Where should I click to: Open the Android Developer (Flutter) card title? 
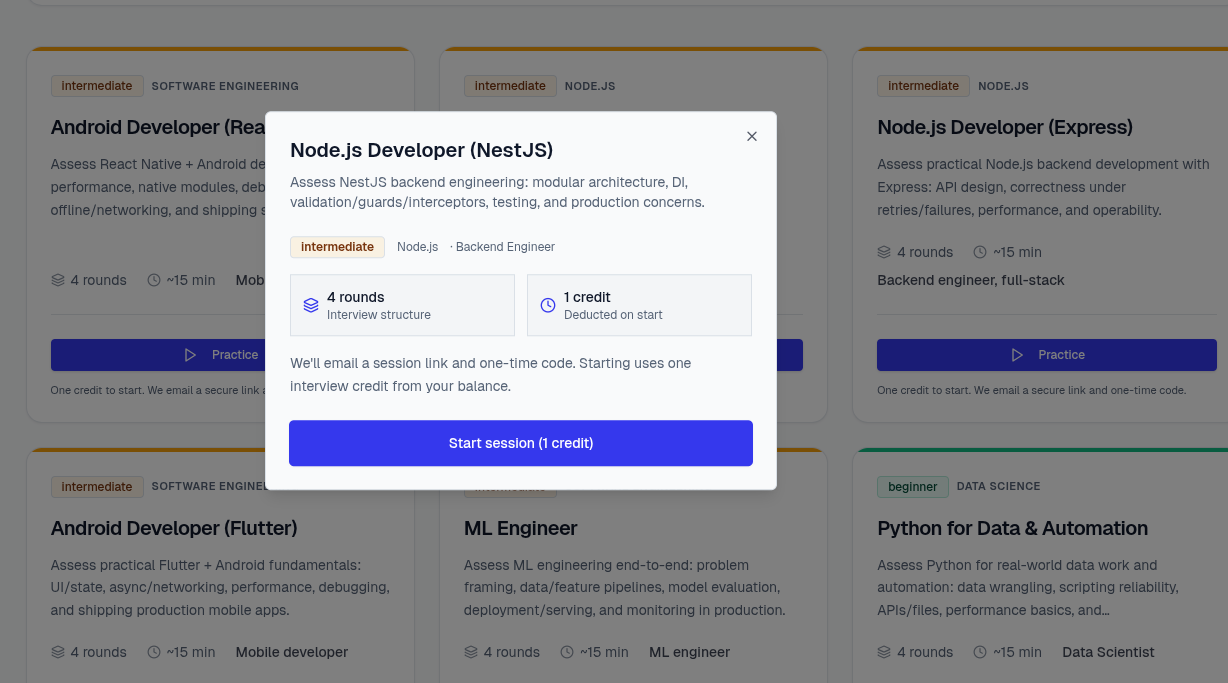(x=174, y=528)
